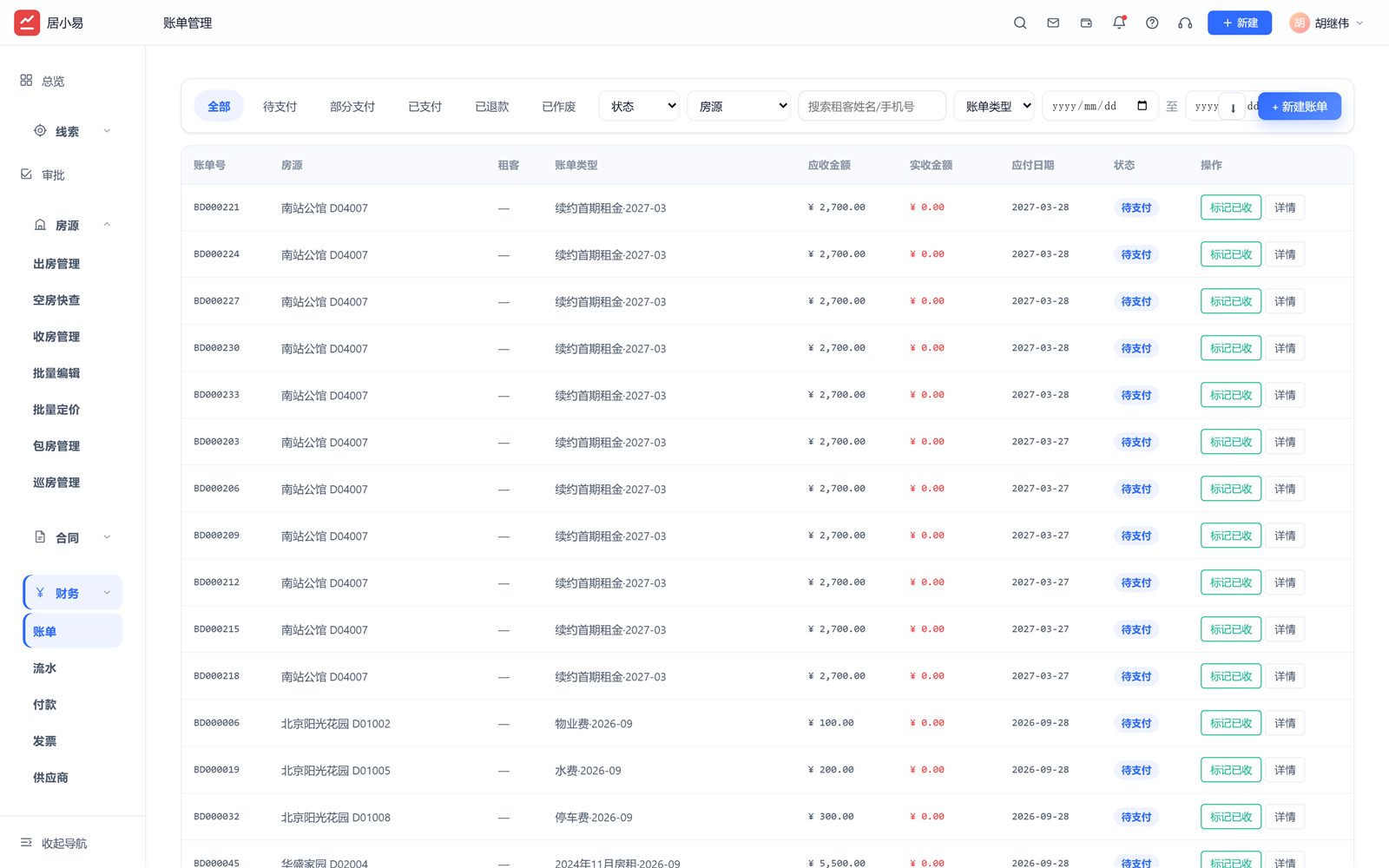Screen dimensions: 1389x868
Task: Click the 新建 button in header
Action: pos(1240,23)
